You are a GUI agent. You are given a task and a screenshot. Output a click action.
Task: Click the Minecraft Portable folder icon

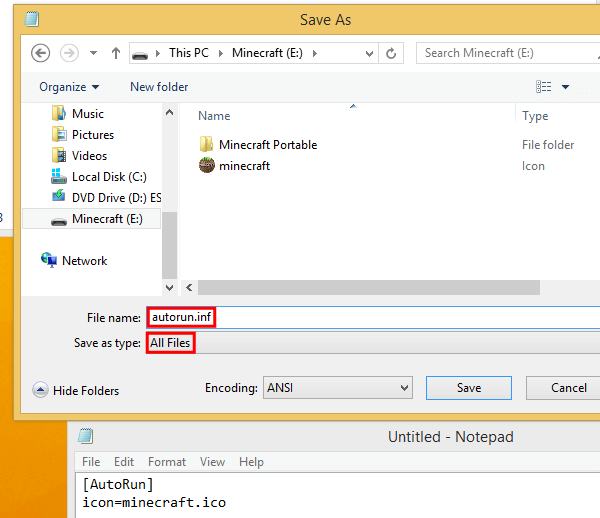click(x=207, y=144)
